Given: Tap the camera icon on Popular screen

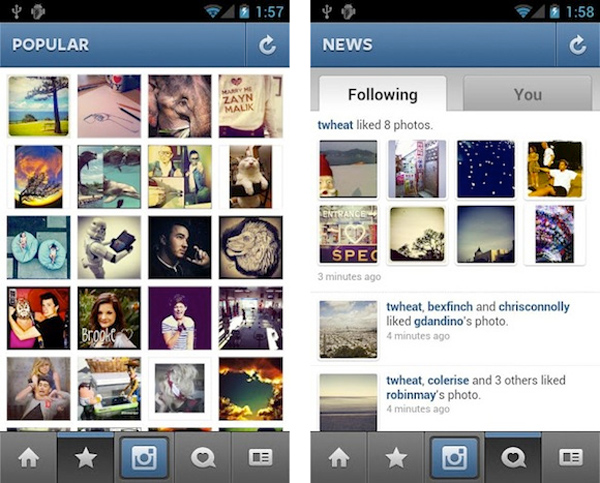Looking at the screenshot, I should coord(144,458).
